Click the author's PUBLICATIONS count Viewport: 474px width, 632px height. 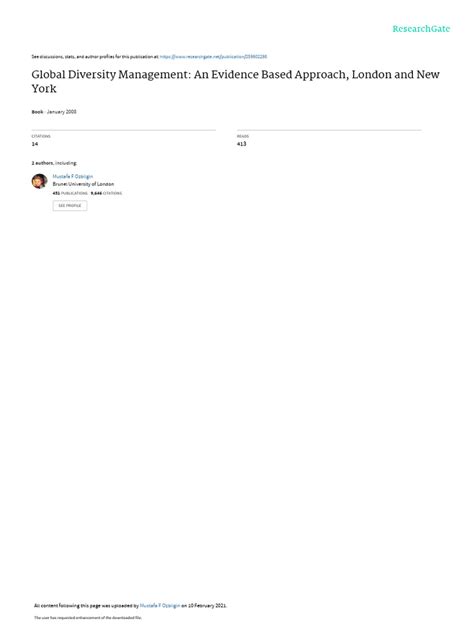tap(70, 193)
